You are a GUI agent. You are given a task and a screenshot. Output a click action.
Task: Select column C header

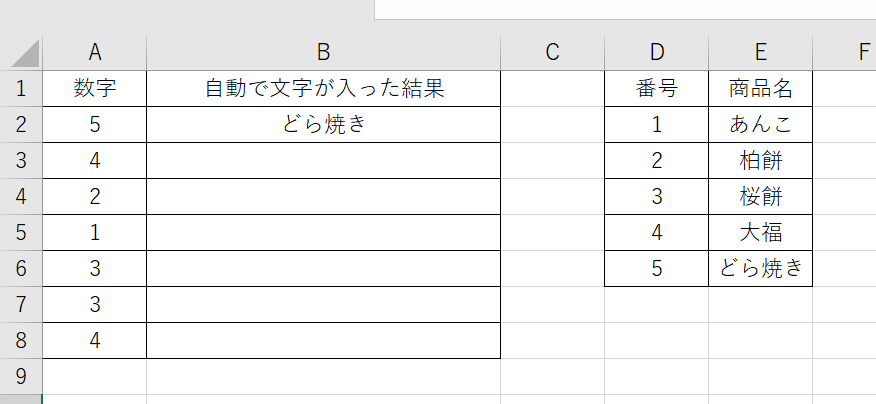coord(553,53)
